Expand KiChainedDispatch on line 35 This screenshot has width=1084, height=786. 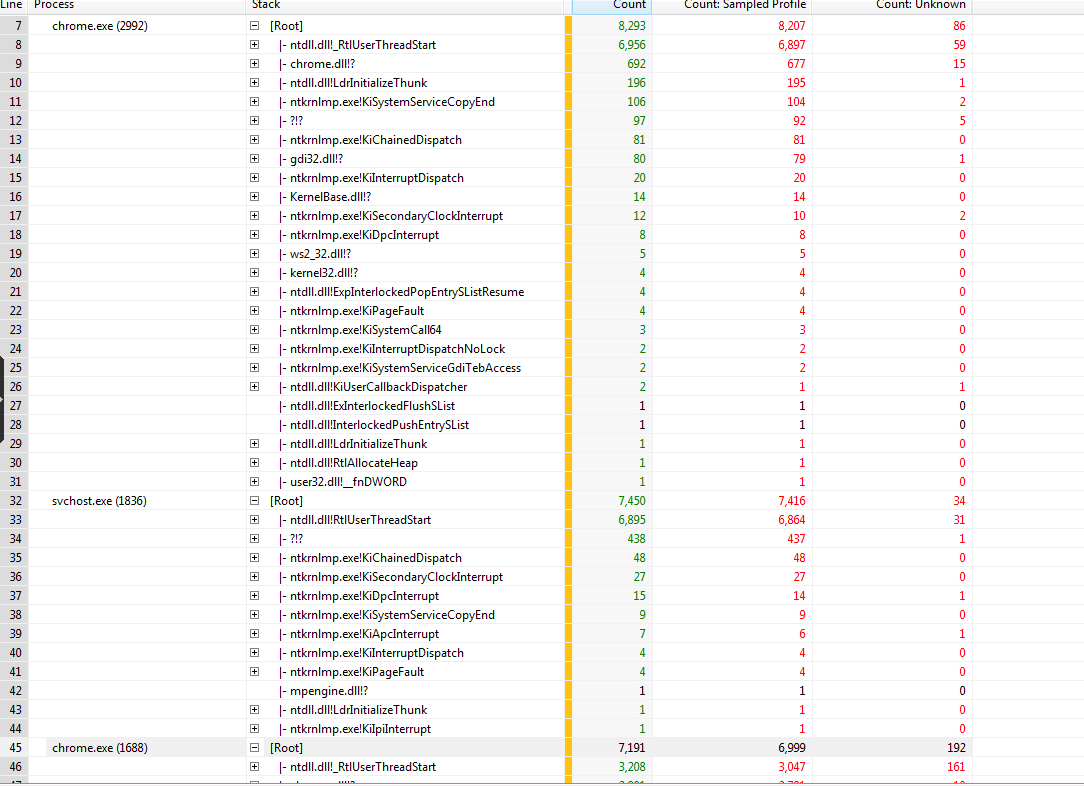click(x=254, y=558)
